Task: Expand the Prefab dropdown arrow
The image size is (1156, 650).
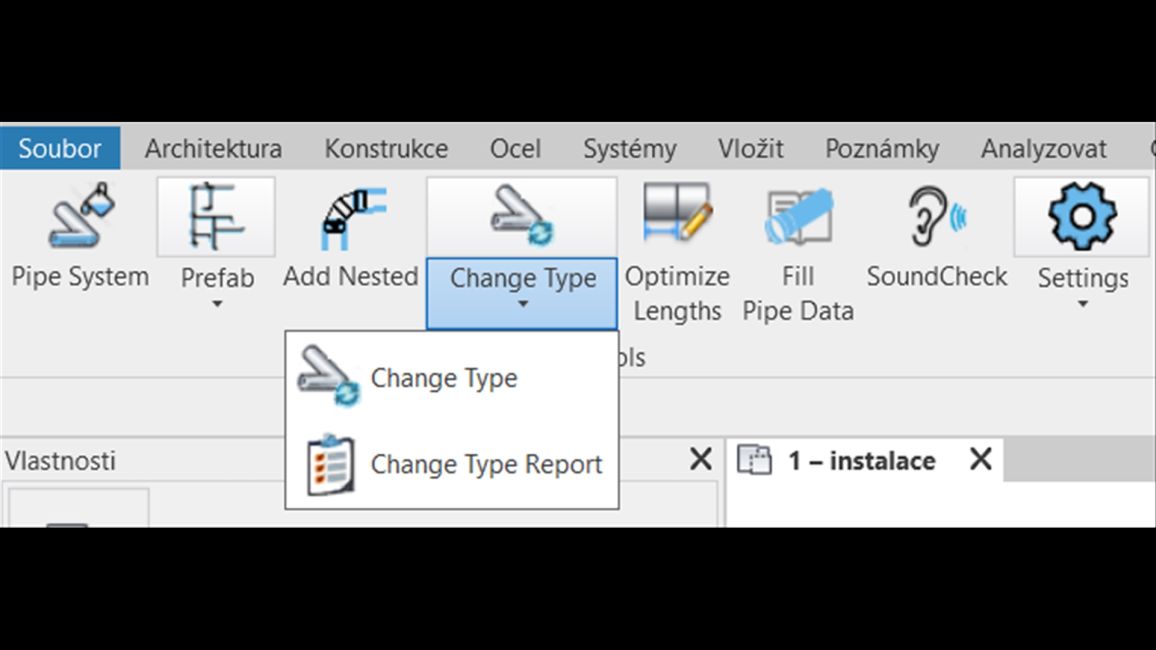Action: [x=216, y=304]
